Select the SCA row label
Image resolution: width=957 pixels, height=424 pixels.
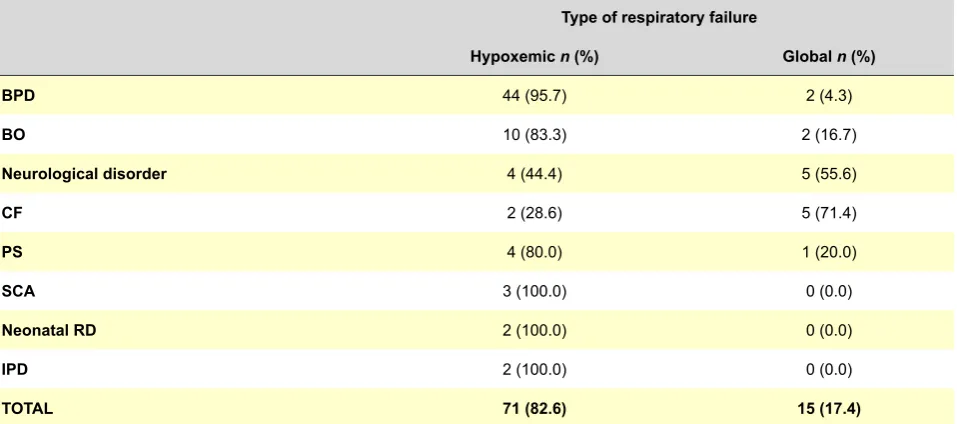(18, 291)
